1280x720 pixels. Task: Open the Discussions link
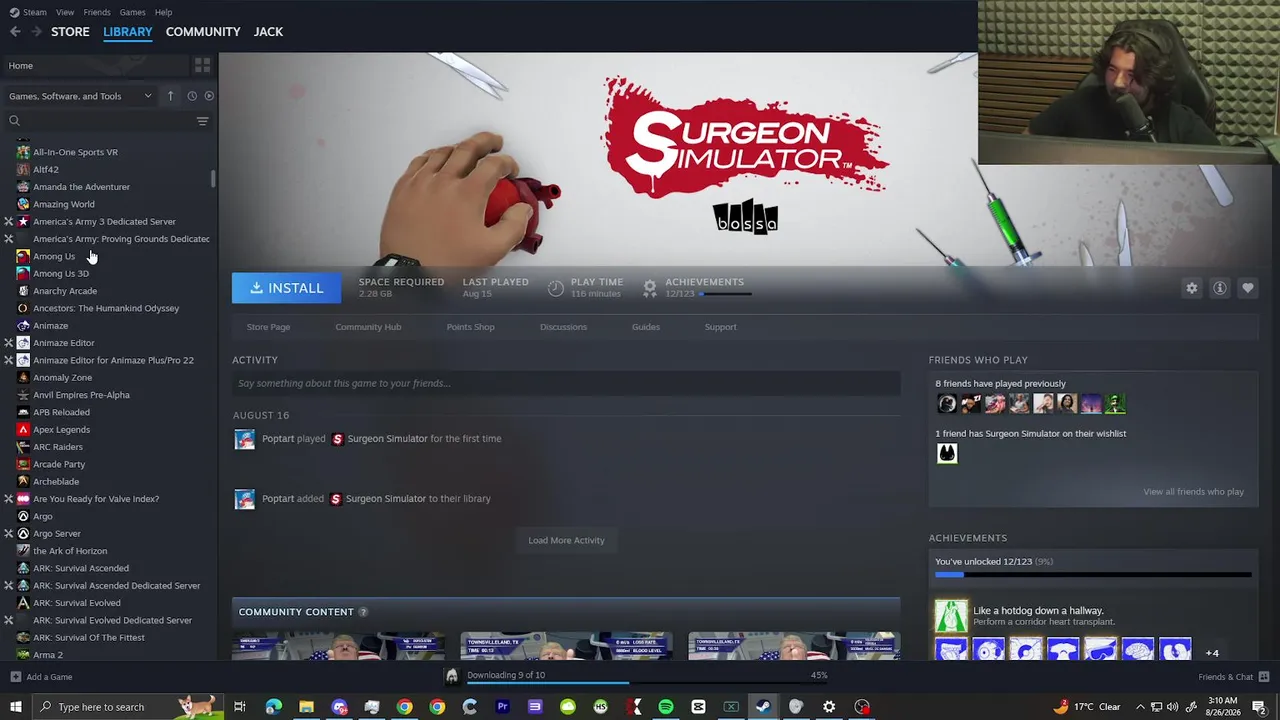pos(563,327)
